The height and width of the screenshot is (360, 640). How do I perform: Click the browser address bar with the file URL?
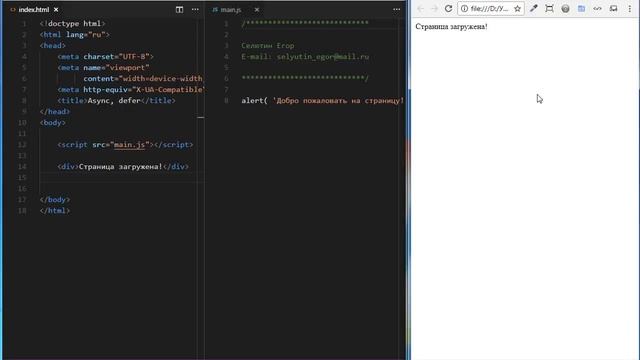click(490, 9)
